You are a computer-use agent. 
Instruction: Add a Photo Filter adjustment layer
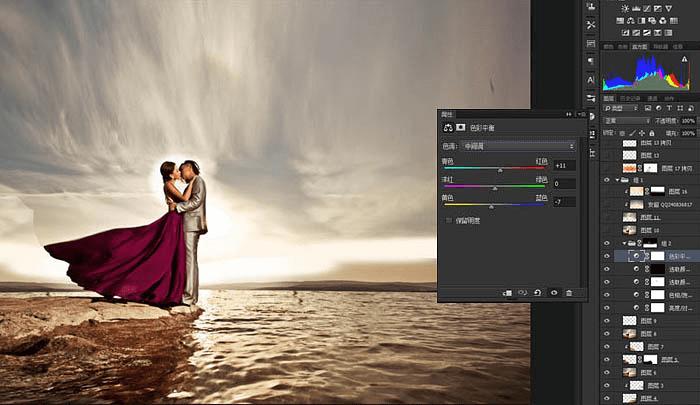[x=652, y=21]
